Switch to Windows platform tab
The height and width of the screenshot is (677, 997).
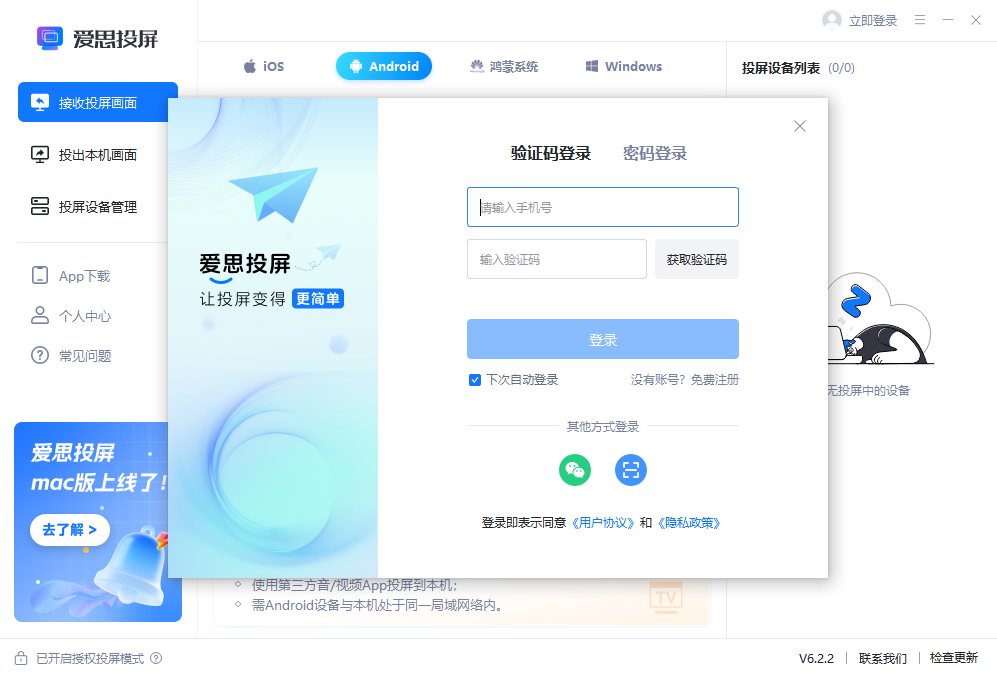[624, 66]
